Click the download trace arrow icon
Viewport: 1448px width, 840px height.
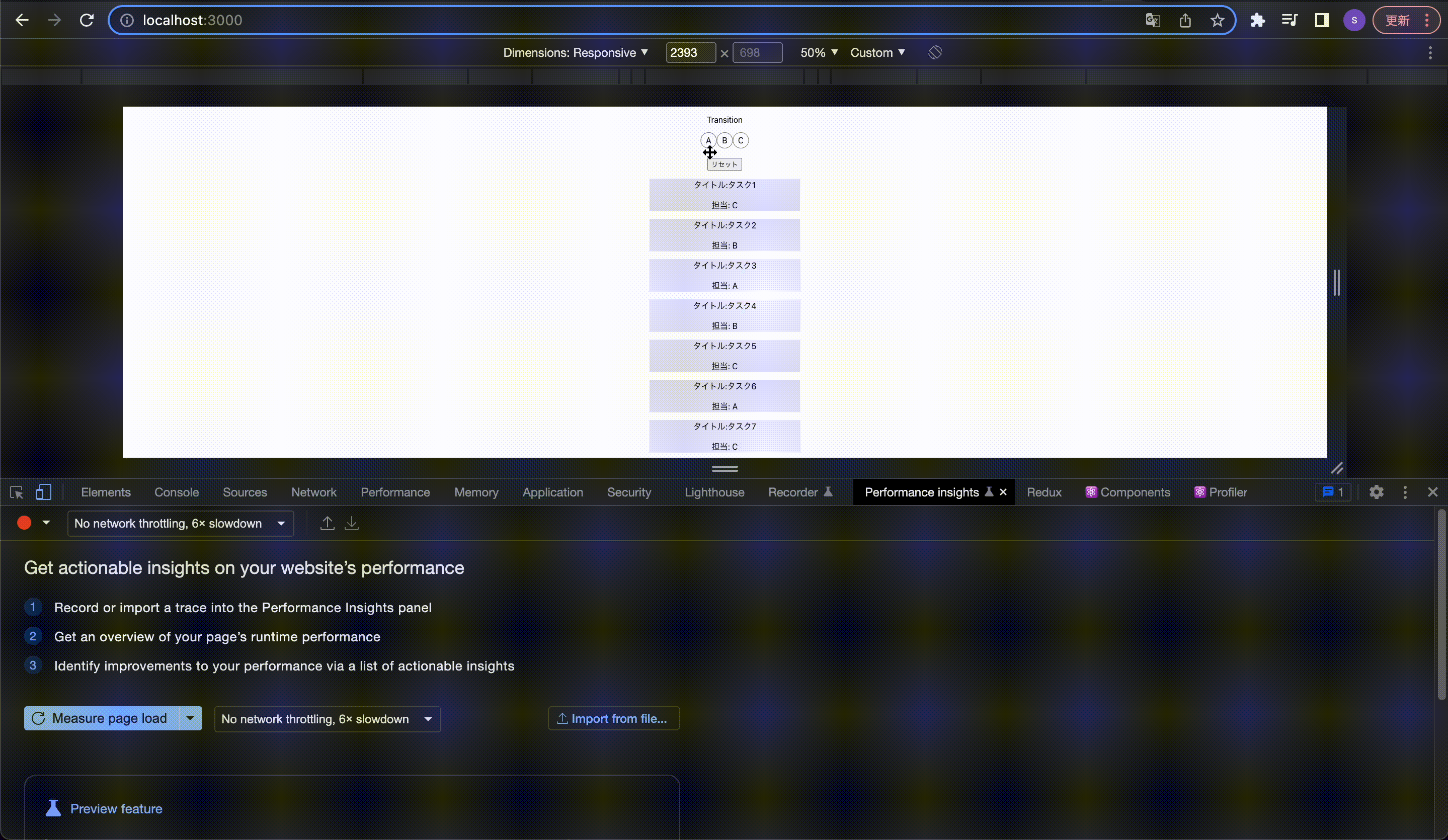pos(352,523)
